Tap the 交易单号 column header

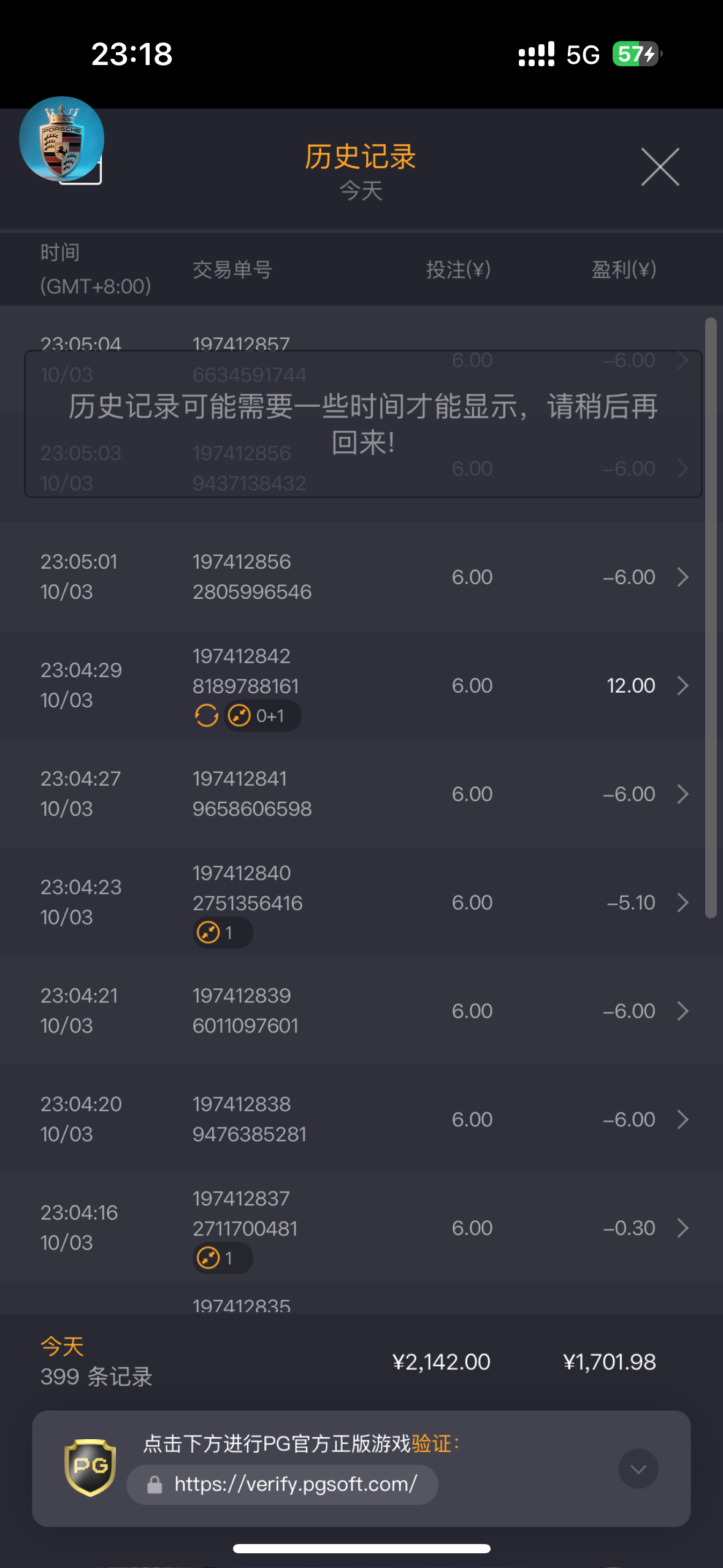click(x=232, y=269)
